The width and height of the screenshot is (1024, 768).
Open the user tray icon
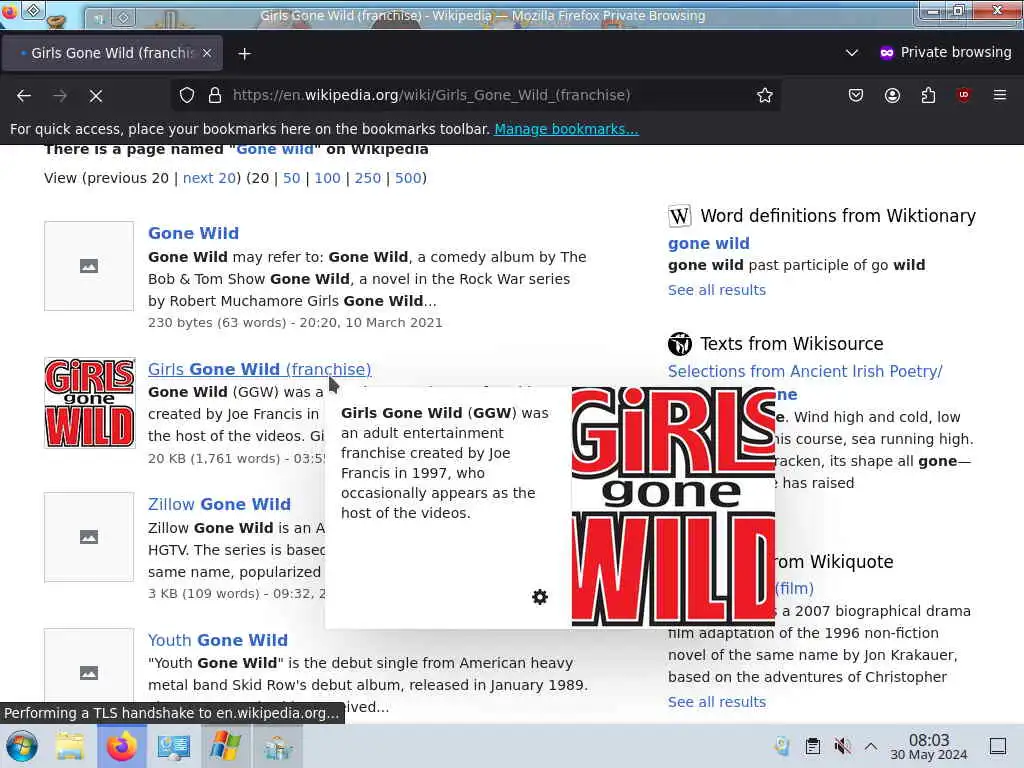point(782,746)
